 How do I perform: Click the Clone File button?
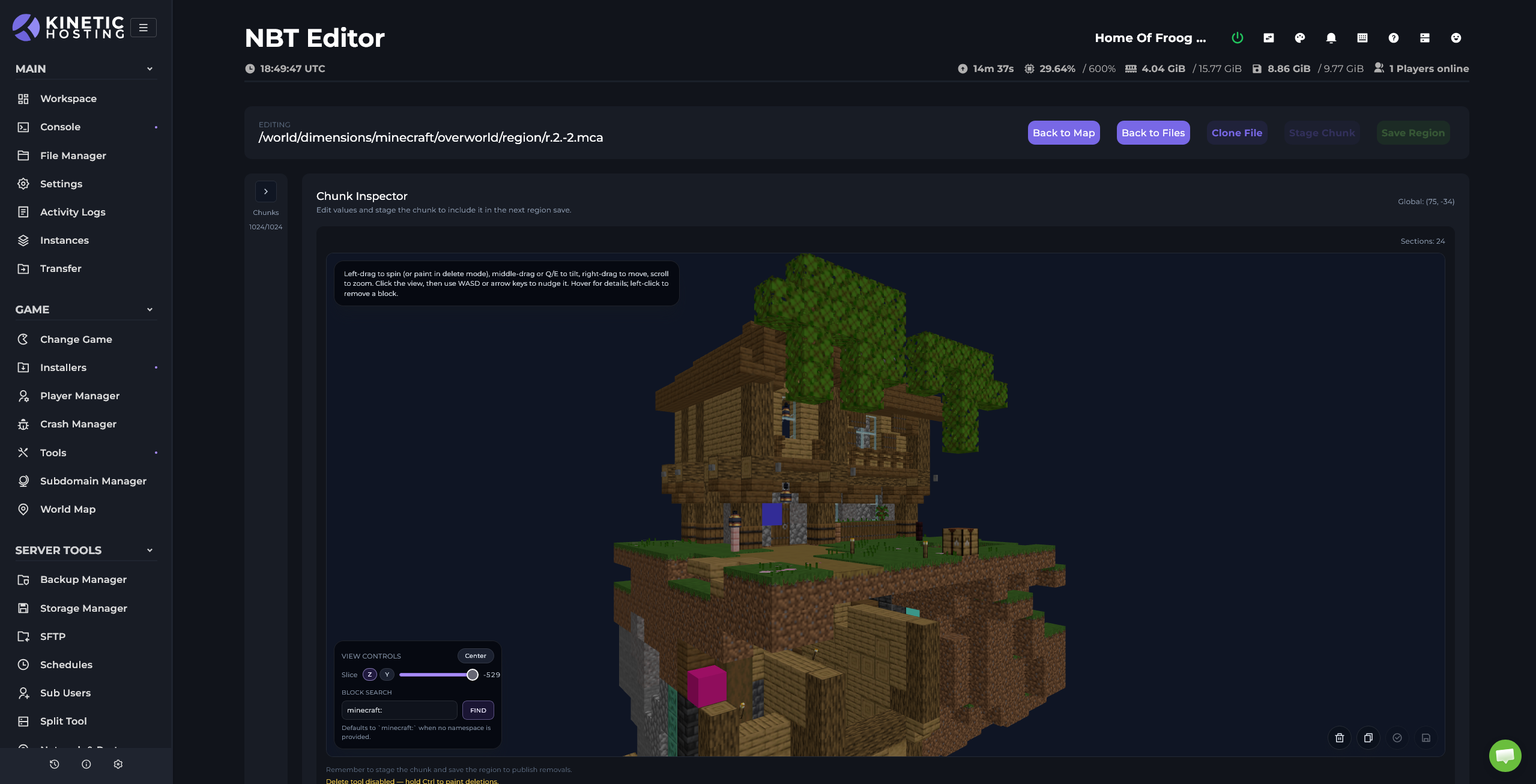pyautogui.click(x=1236, y=133)
